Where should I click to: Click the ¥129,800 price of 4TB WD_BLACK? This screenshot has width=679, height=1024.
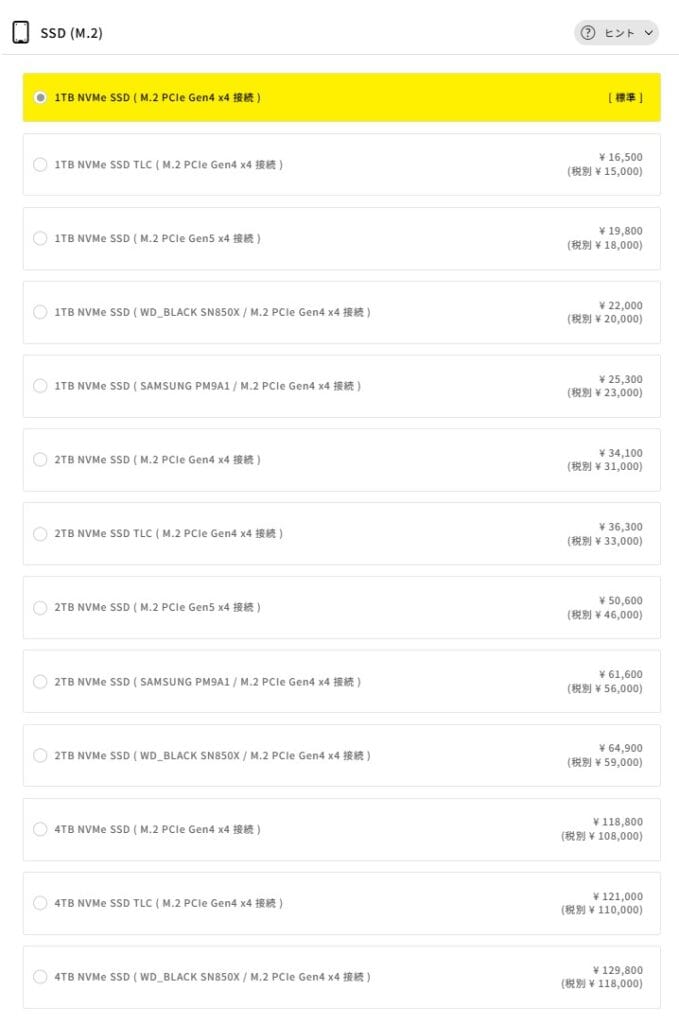tap(617, 970)
